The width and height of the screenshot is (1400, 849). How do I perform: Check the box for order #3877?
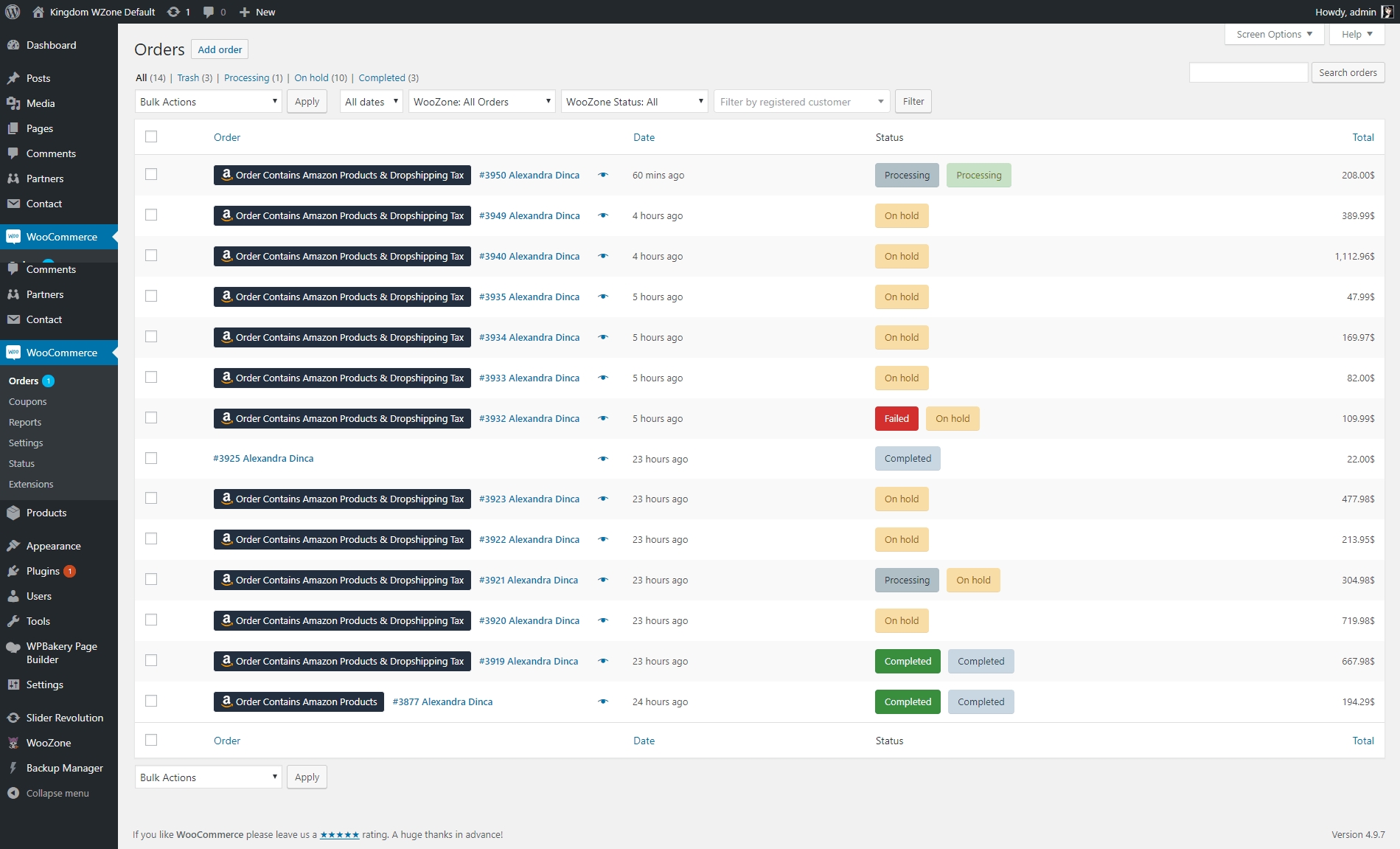coord(151,701)
